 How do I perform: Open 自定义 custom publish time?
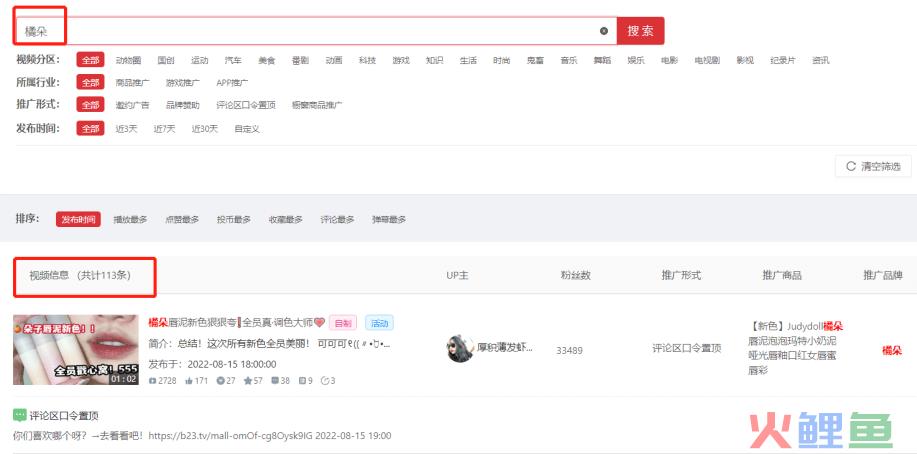coord(247,129)
